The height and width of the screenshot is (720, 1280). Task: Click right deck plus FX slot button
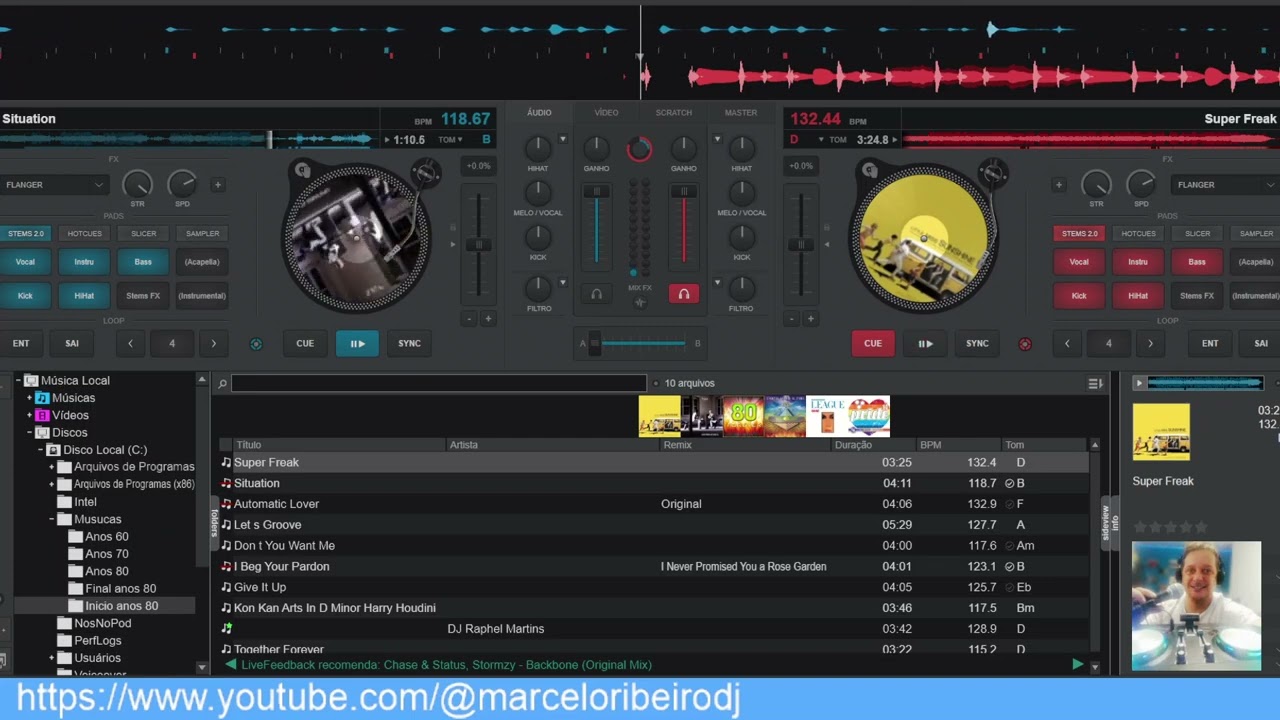pos(1058,184)
